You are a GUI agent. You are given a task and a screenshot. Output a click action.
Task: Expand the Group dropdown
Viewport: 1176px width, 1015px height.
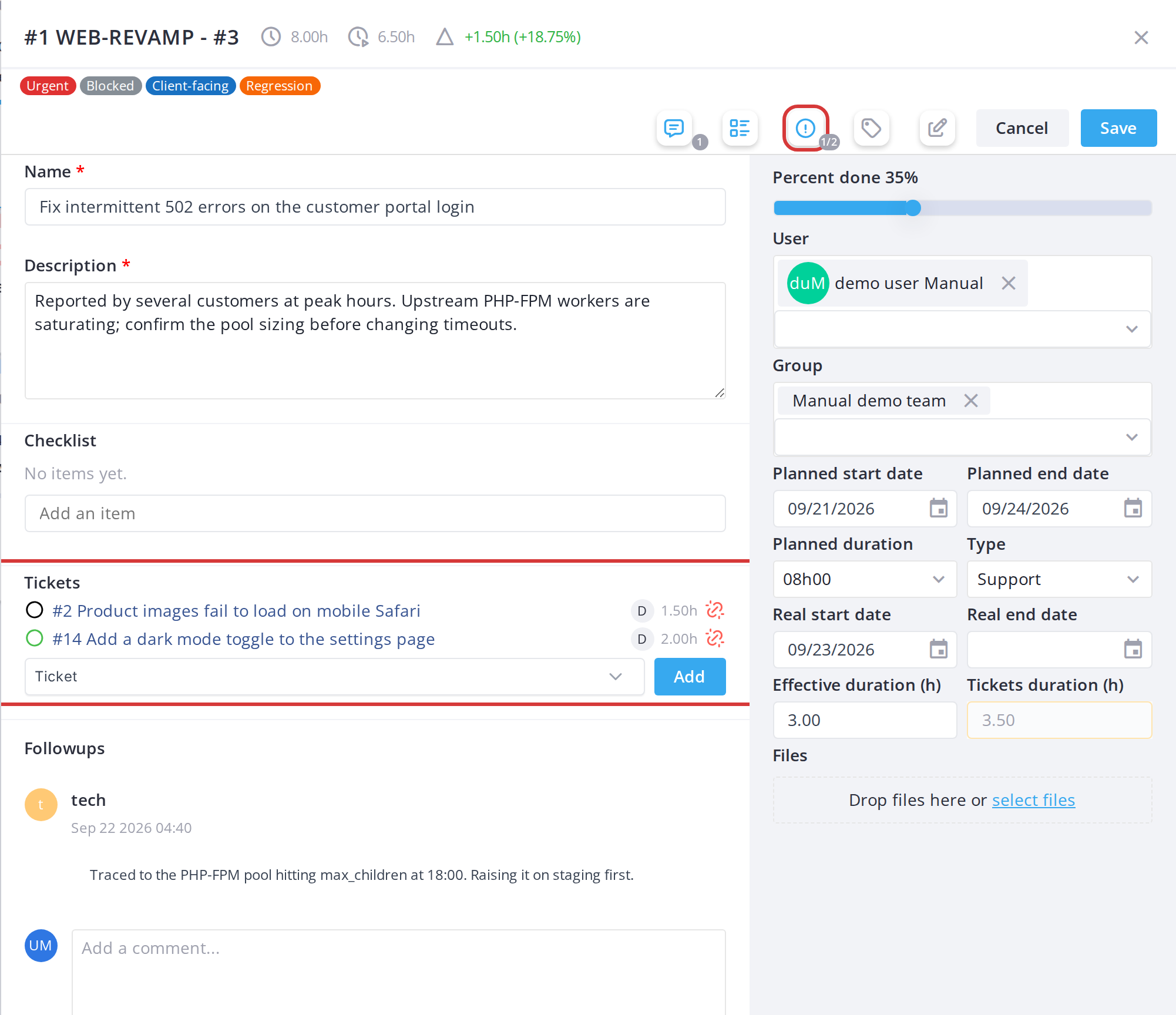click(962, 437)
